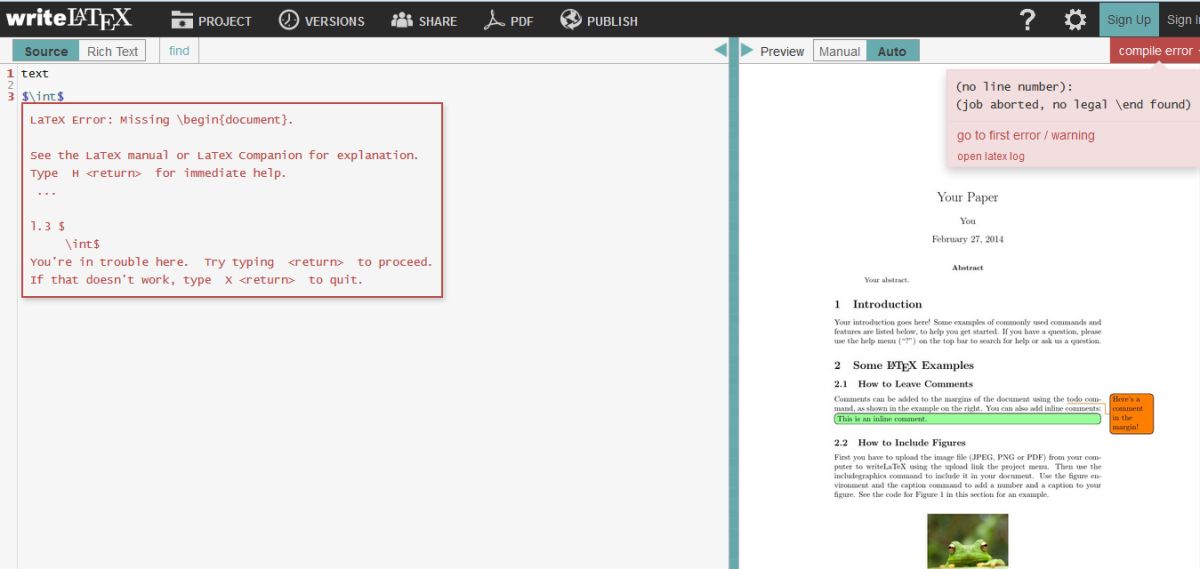The width and height of the screenshot is (1200, 569).
Task: Open the PROJECT menu
Action: pyautogui.click(x=211, y=20)
